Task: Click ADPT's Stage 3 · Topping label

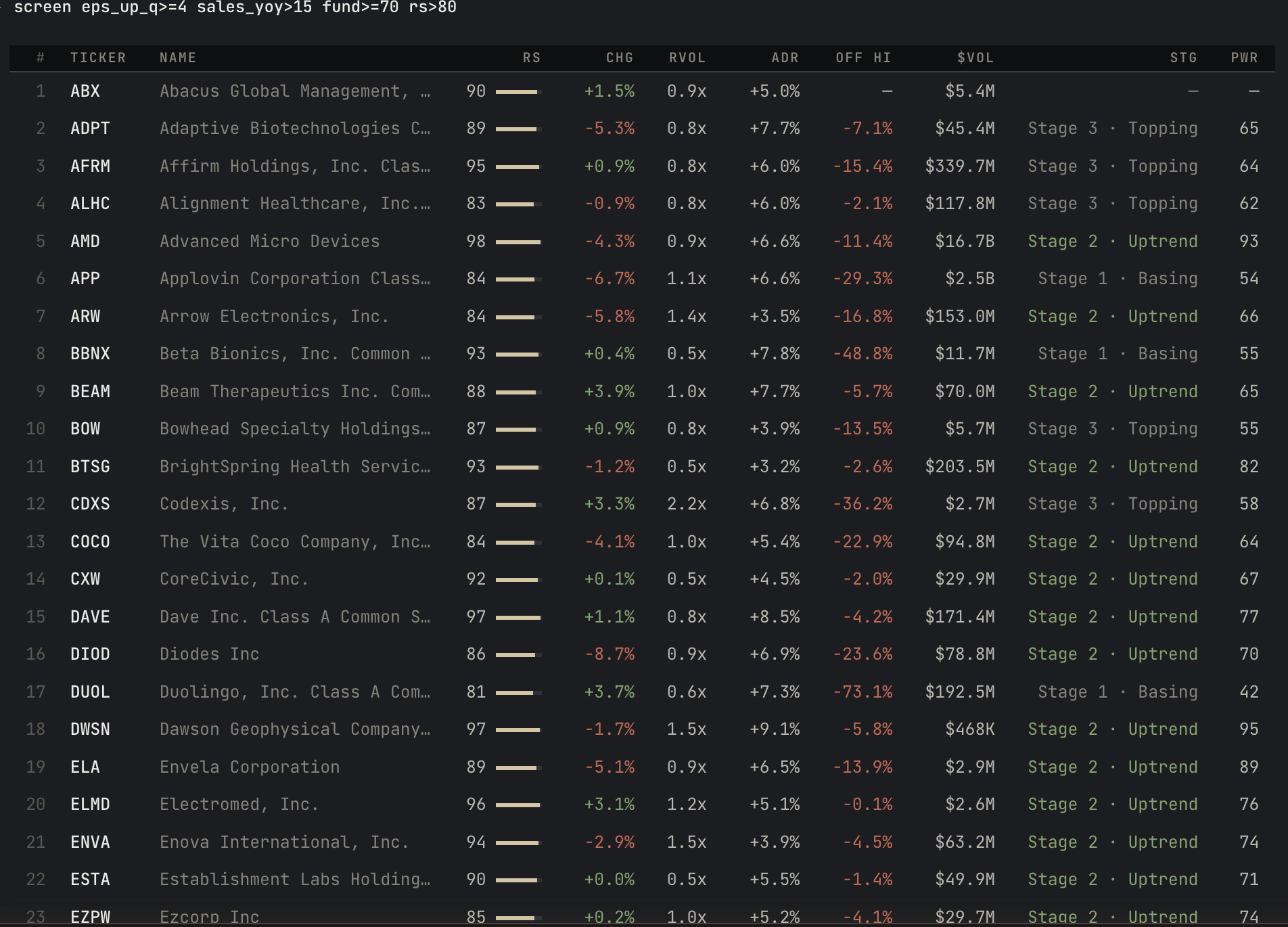Action: click(1113, 129)
